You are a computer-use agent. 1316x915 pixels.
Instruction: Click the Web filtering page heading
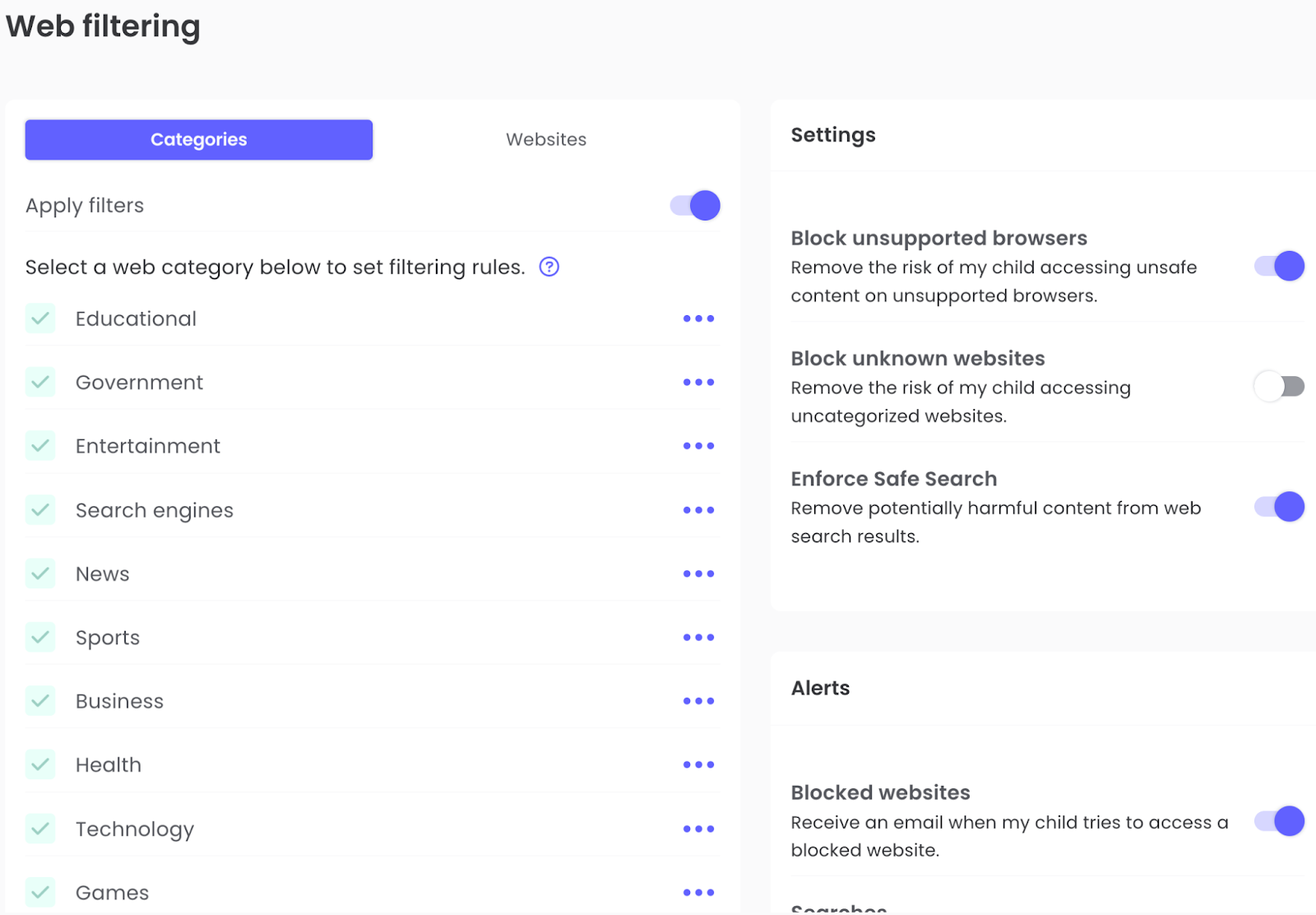[104, 26]
